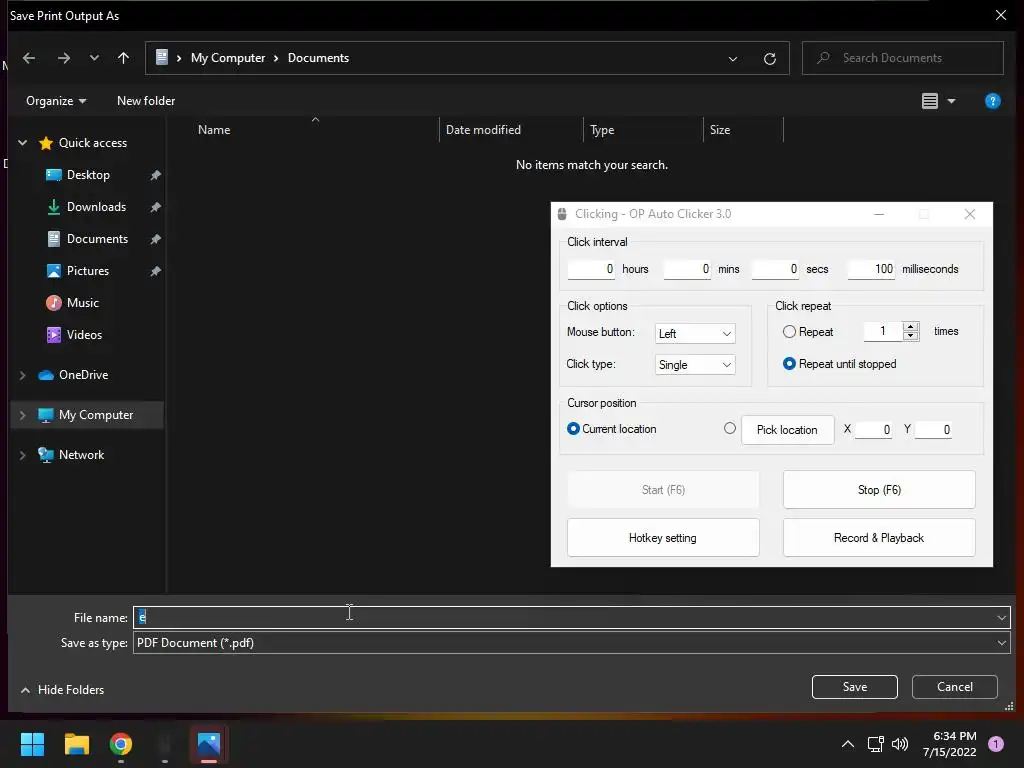
Task: Change view layout icon
Action: [x=930, y=101]
